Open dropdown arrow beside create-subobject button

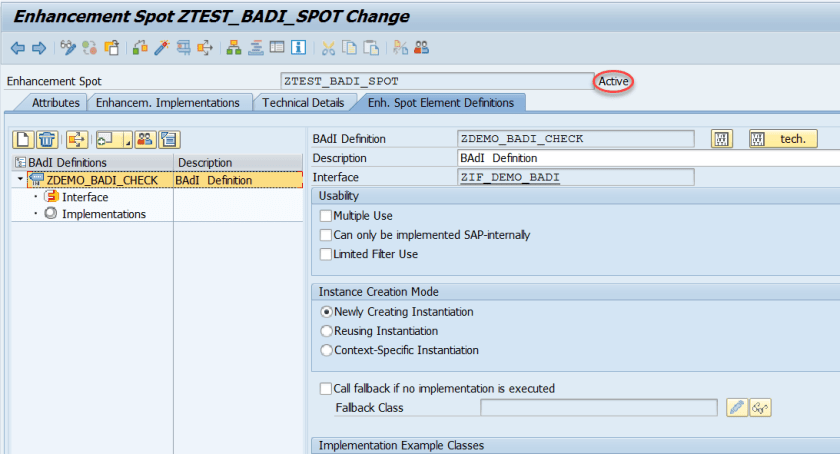click(128, 140)
